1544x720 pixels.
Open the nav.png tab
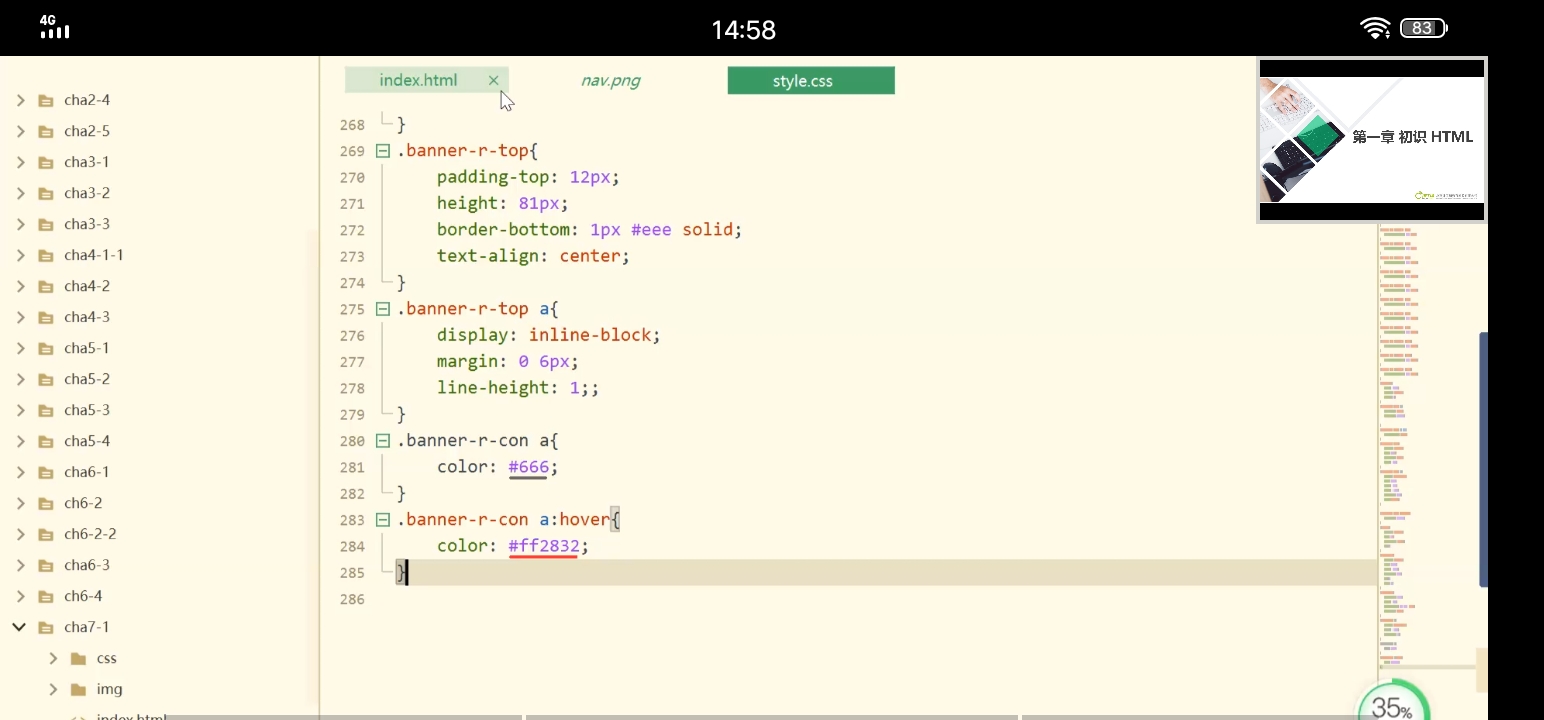click(610, 81)
